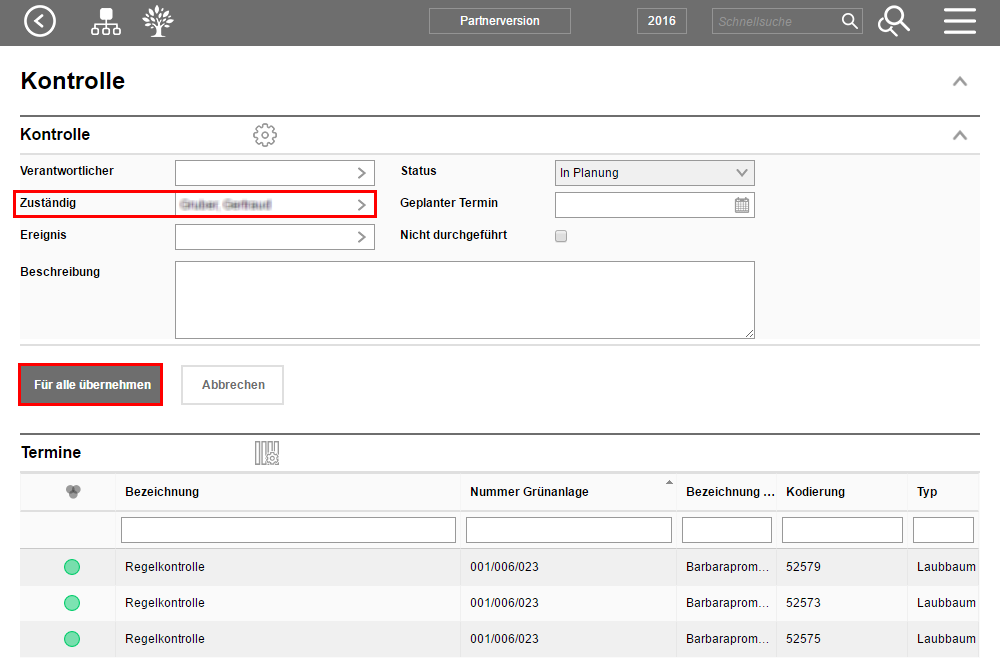Click the Schnellsuche magnifier icon

[x=849, y=21]
